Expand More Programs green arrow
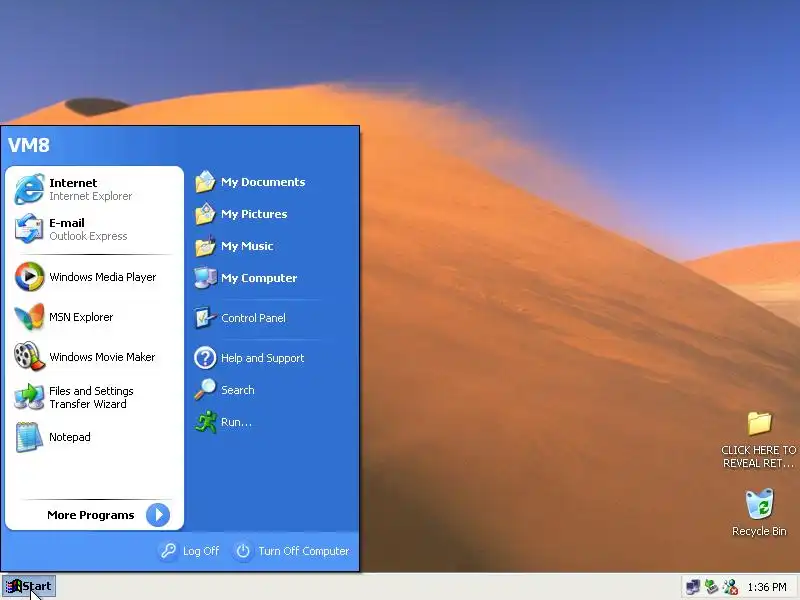Screen dimensions: 800x600 point(158,515)
